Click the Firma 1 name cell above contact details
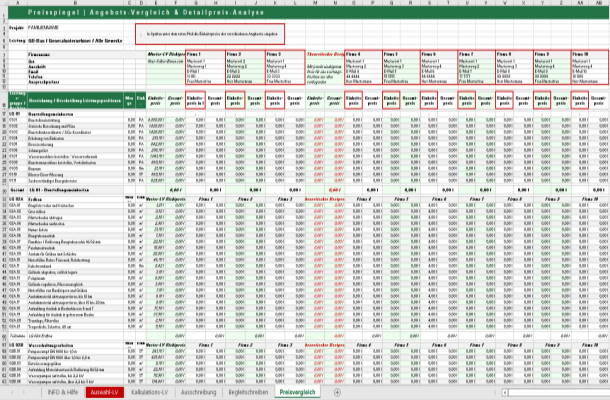This screenshot has width=610, height=400. coord(205,54)
